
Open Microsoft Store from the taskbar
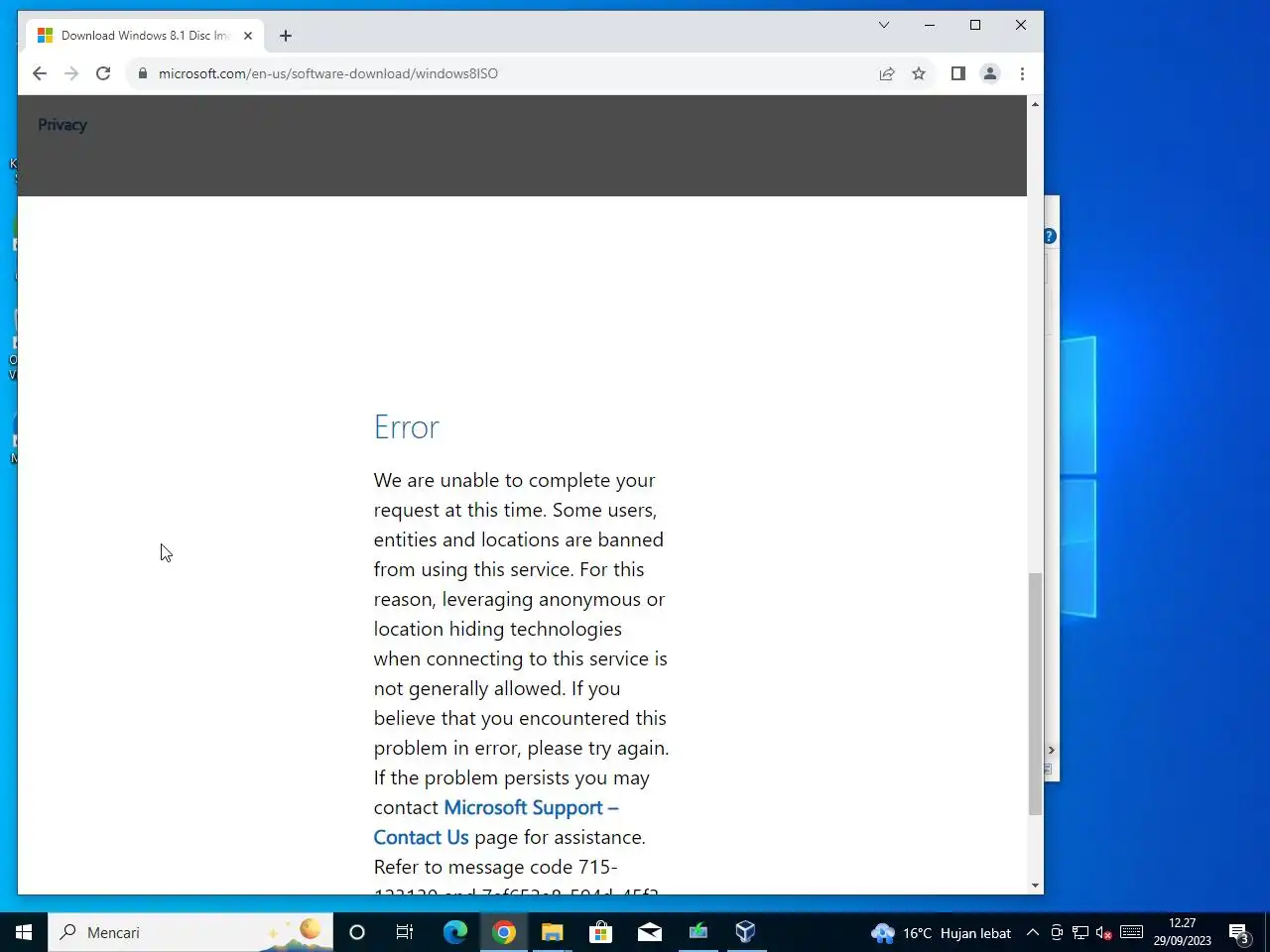click(600, 932)
